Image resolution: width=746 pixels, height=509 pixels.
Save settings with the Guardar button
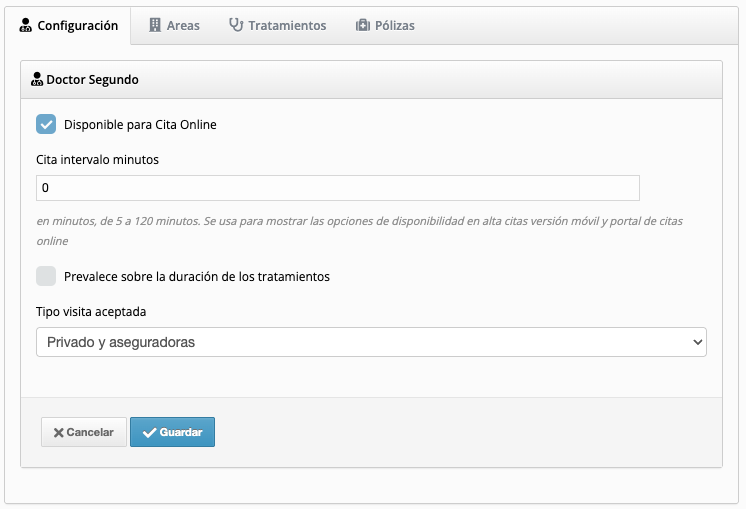pos(172,432)
